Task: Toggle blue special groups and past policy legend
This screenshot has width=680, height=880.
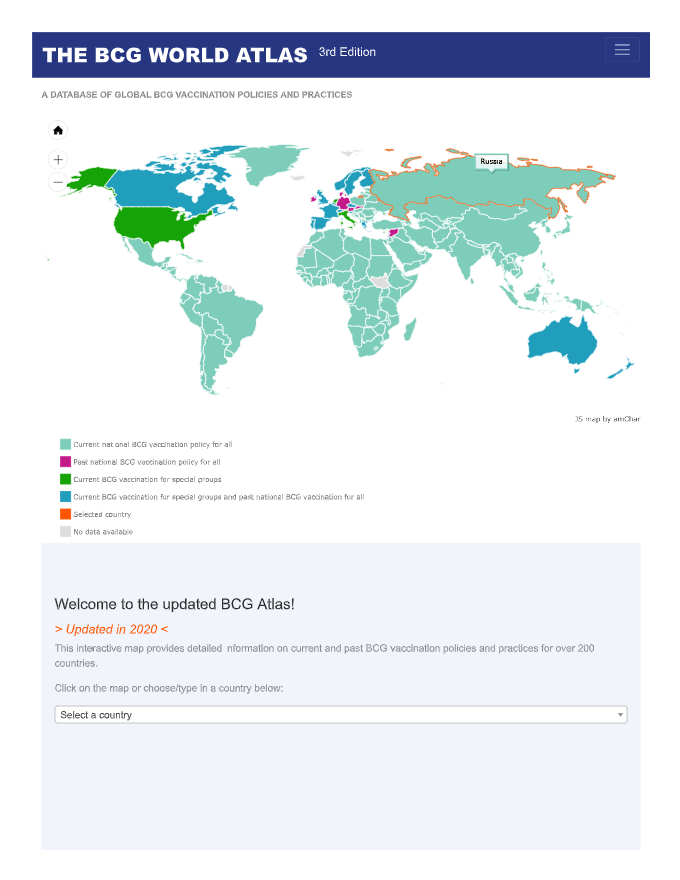Action: [x=212, y=497]
